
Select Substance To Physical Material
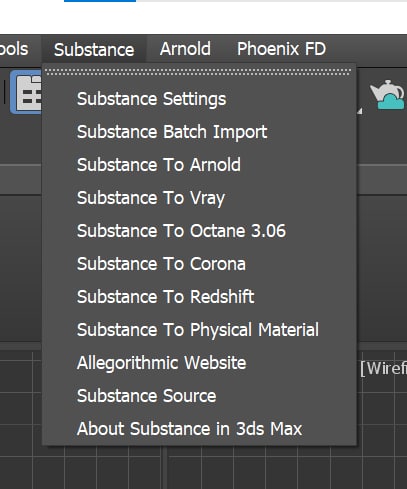(199, 330)
